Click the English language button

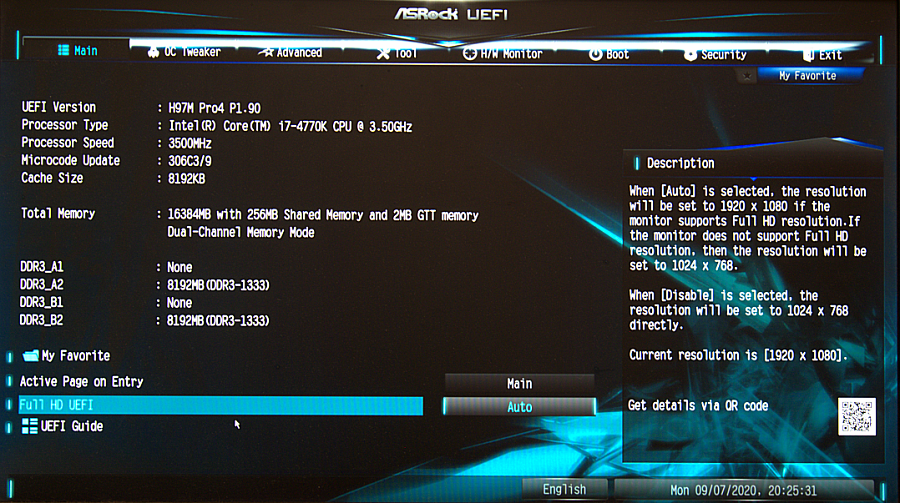[x=565, y=490]
